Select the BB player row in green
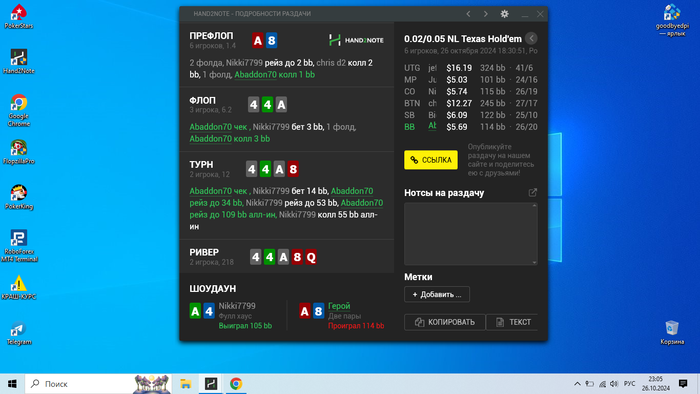This screenshot has width=700, height=394. pos(471,127)
